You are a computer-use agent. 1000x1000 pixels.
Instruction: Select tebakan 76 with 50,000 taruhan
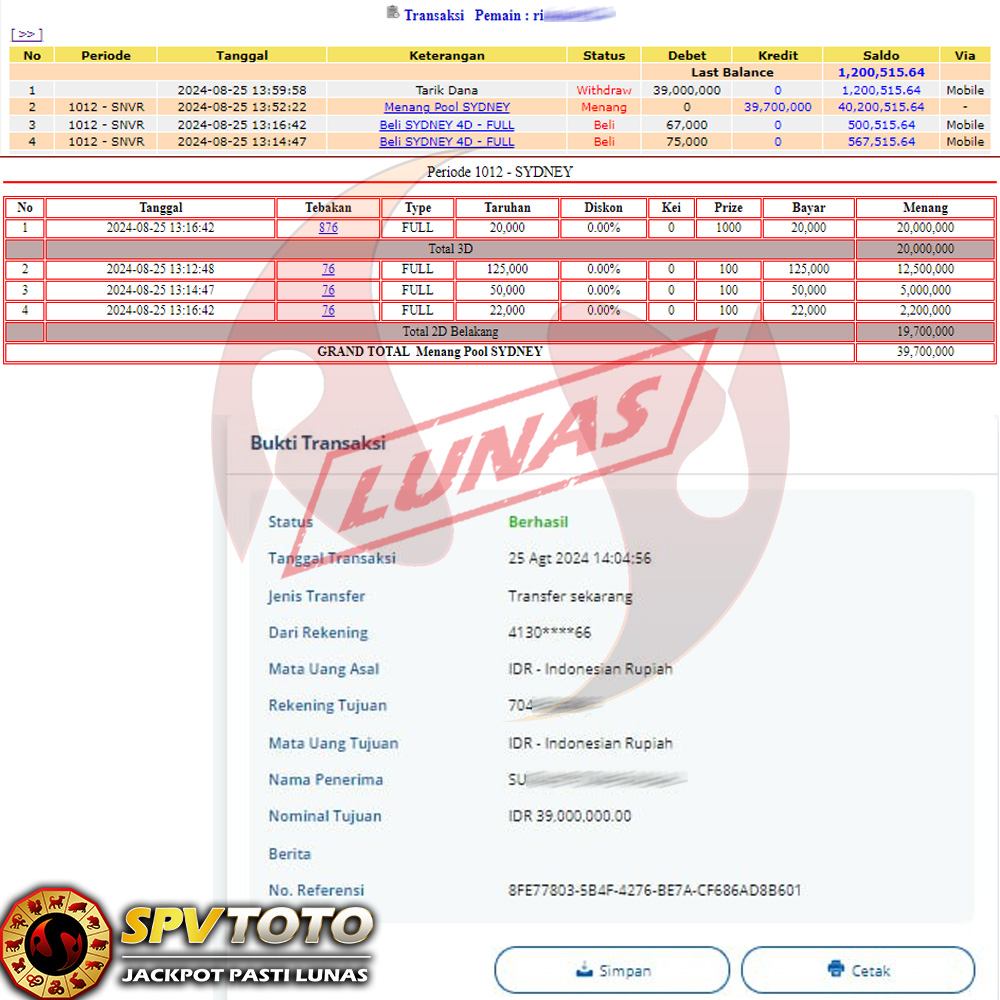pos(328,290)
